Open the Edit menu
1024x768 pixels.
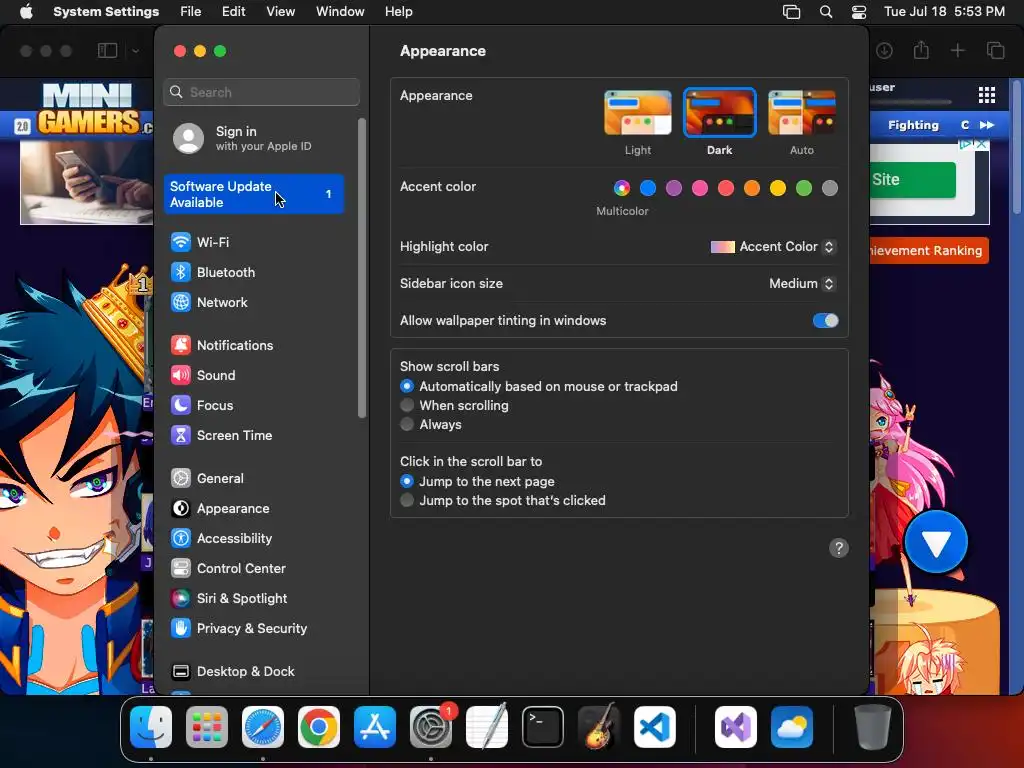click(x=234, y=12)
